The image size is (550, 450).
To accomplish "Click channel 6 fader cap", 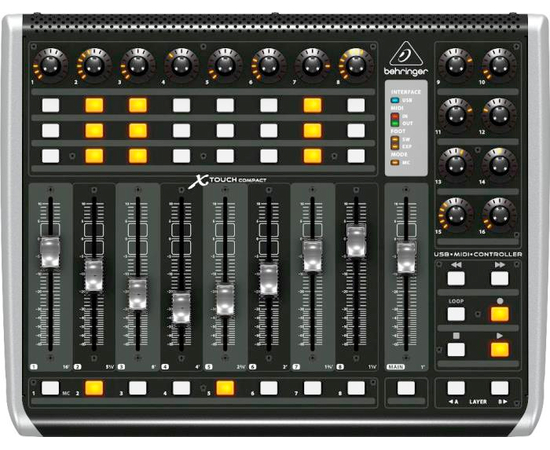I will (269, 280).
